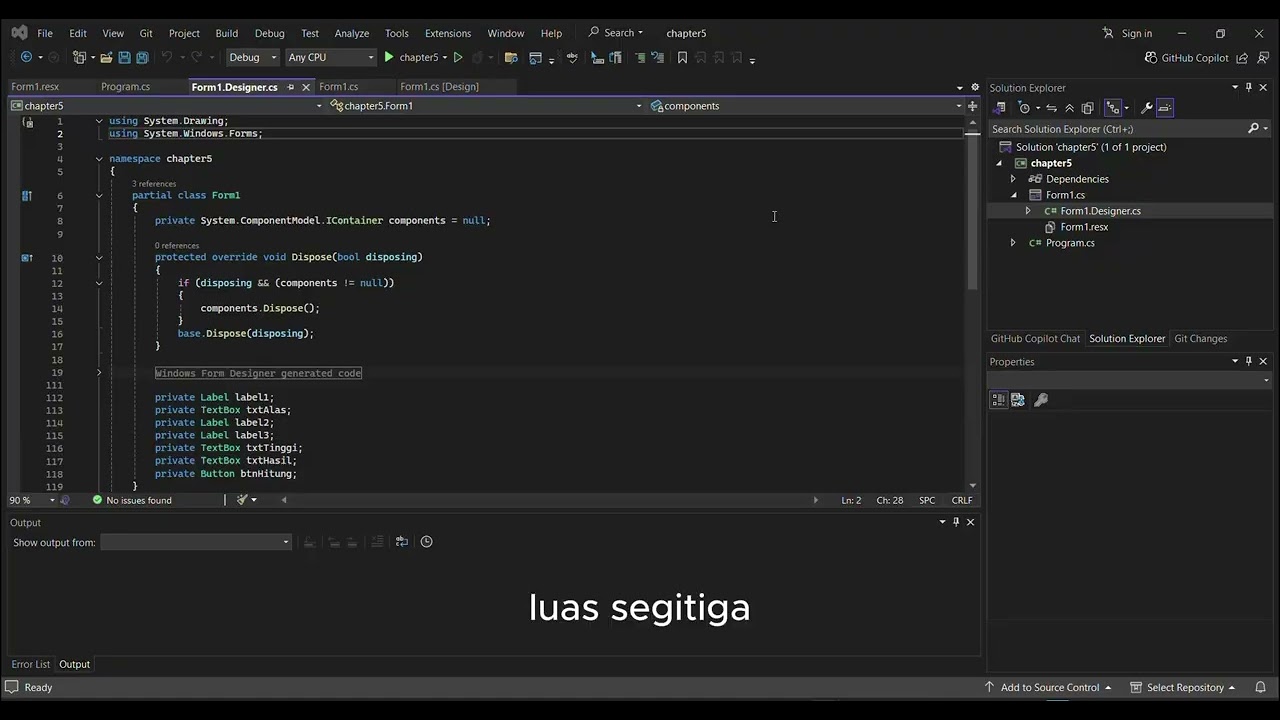
Task: Click the CRLF line ending indicator
Action: point(962,500)
